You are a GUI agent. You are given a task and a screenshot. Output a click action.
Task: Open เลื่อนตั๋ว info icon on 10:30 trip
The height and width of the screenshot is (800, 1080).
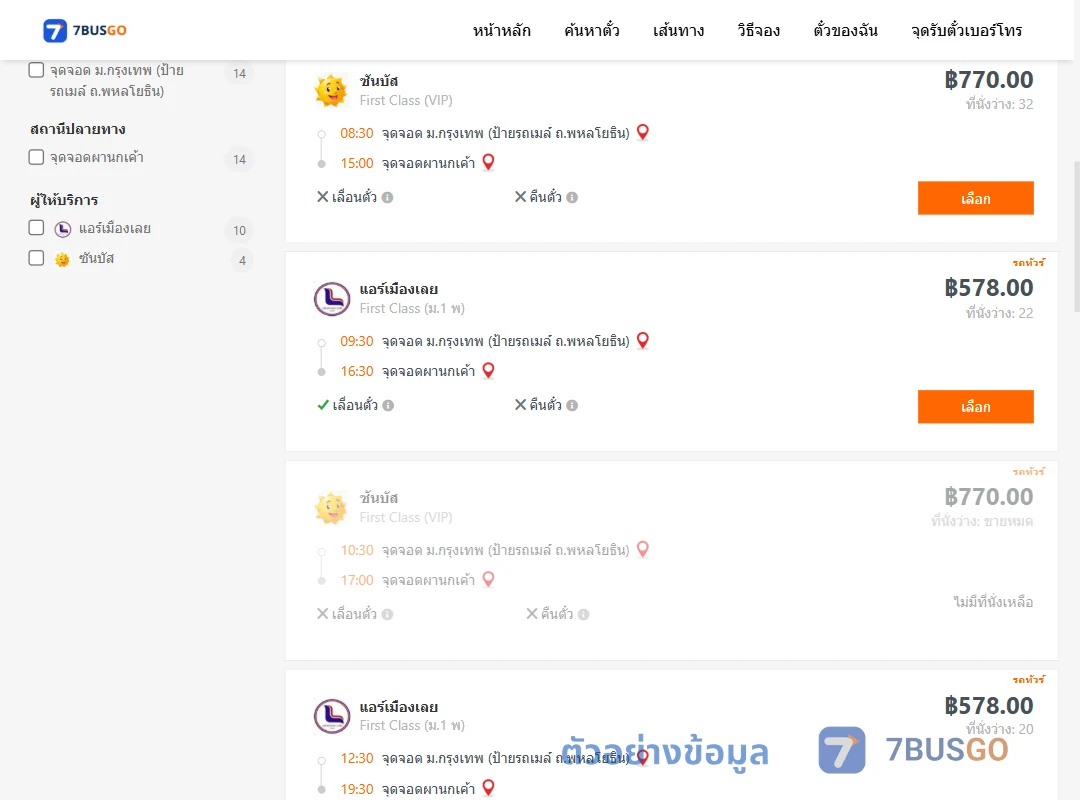pyautogui.click(x=388, y=615)
